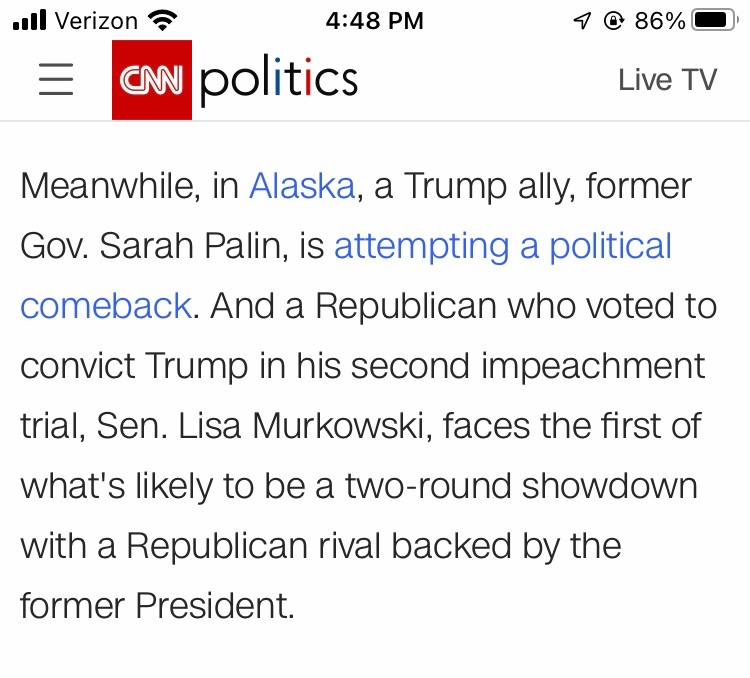Tap the Verizon carrier label
Screen dimensions: 750x678
click(97, 20)
